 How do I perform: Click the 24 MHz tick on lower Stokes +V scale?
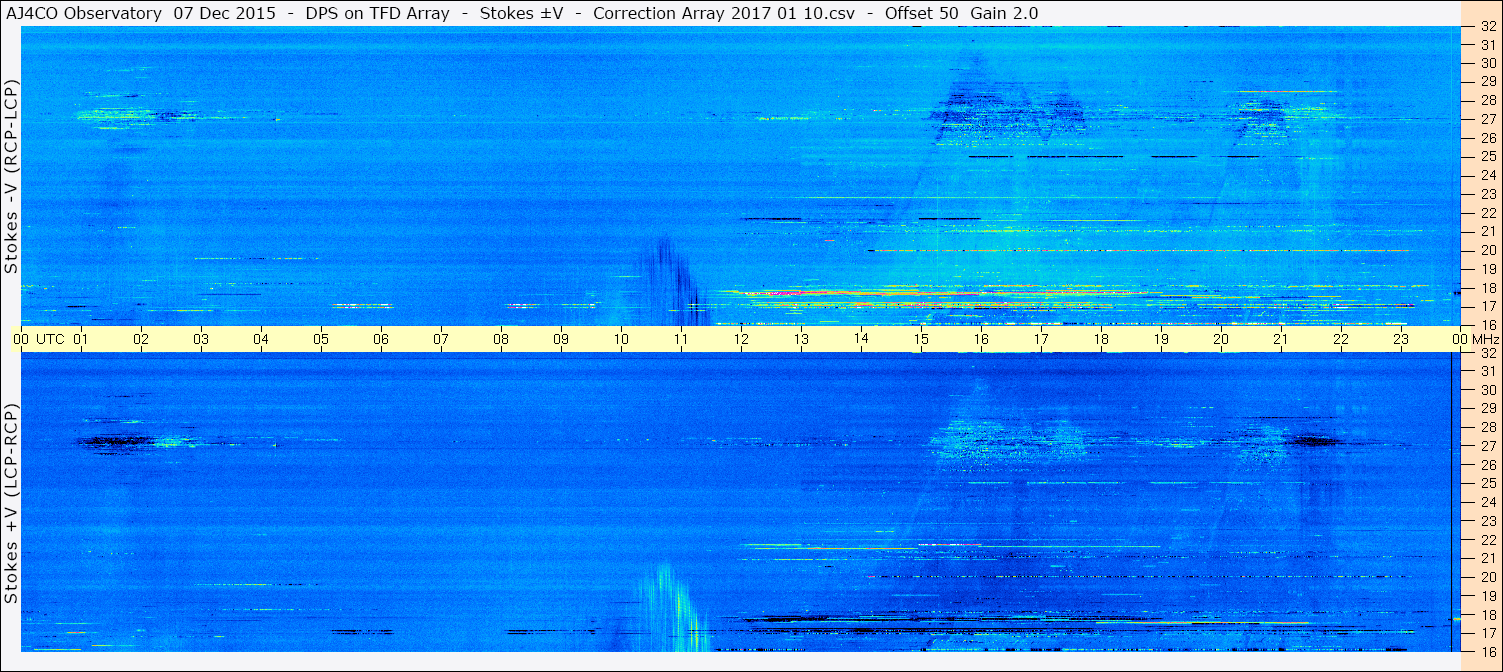pos(1487,502)
